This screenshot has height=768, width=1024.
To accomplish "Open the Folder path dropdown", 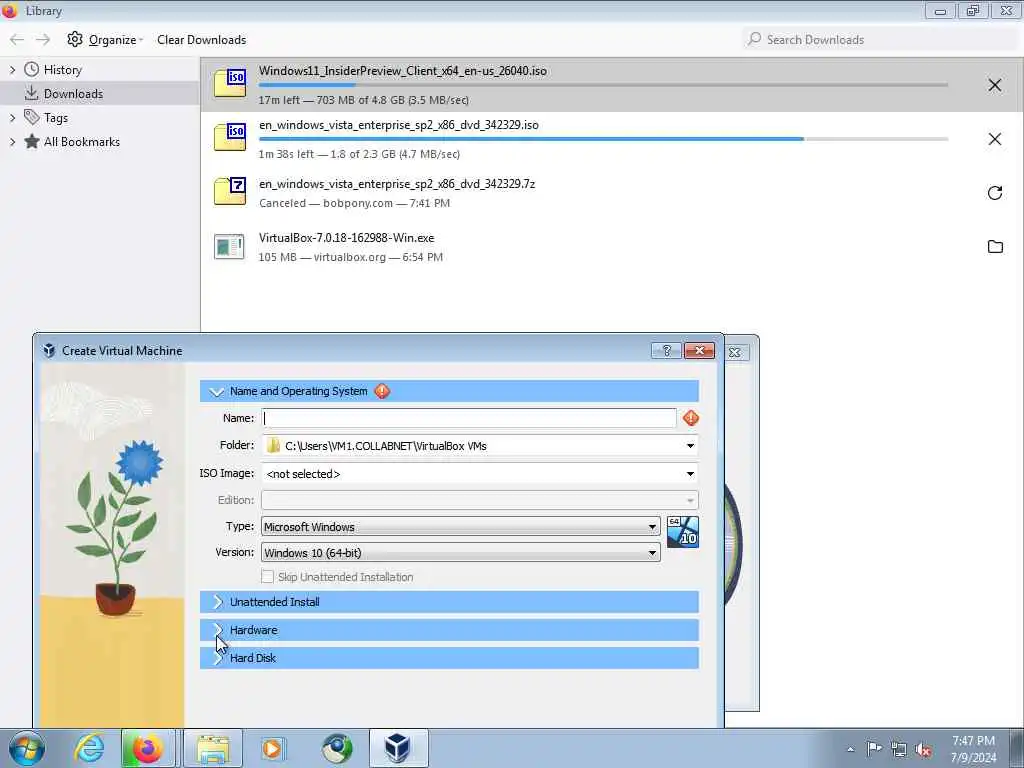I will [x=690, y=446].
